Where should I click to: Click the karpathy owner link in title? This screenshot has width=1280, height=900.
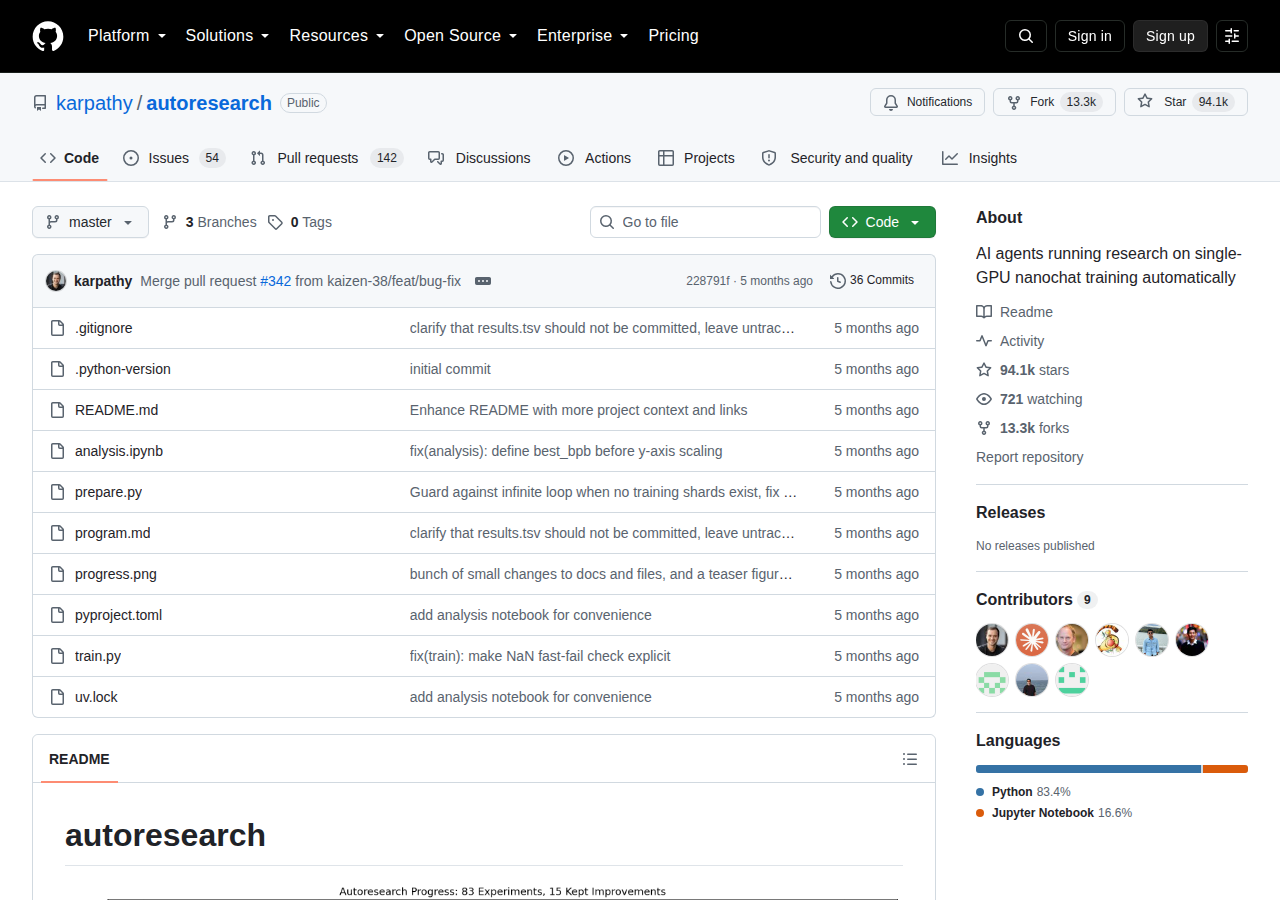[94, 103]
